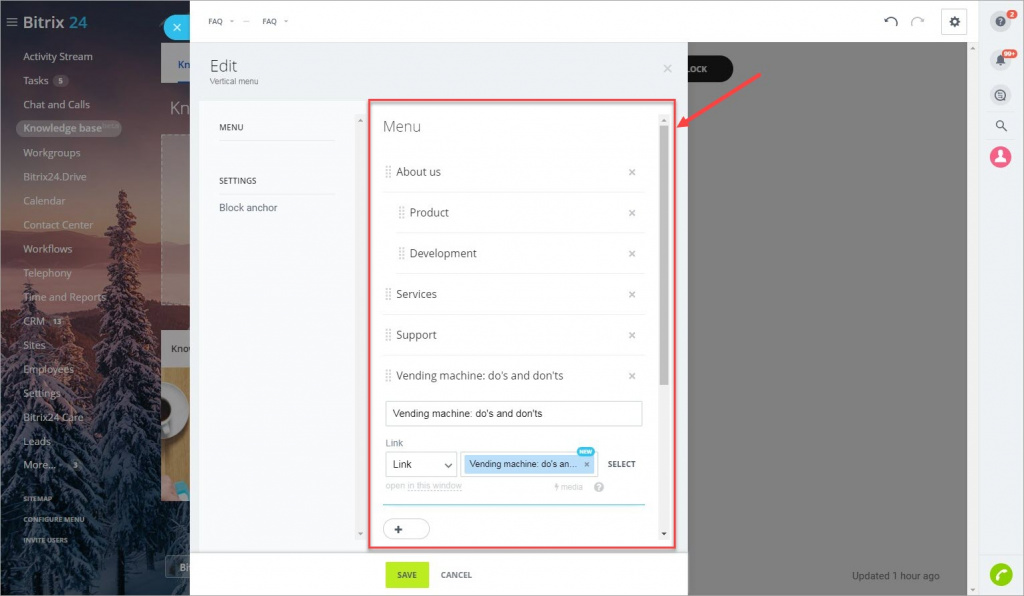Click the undo arrow icon
The image size is (1024, 596).
pyautogui.click(x=891, y=22)
